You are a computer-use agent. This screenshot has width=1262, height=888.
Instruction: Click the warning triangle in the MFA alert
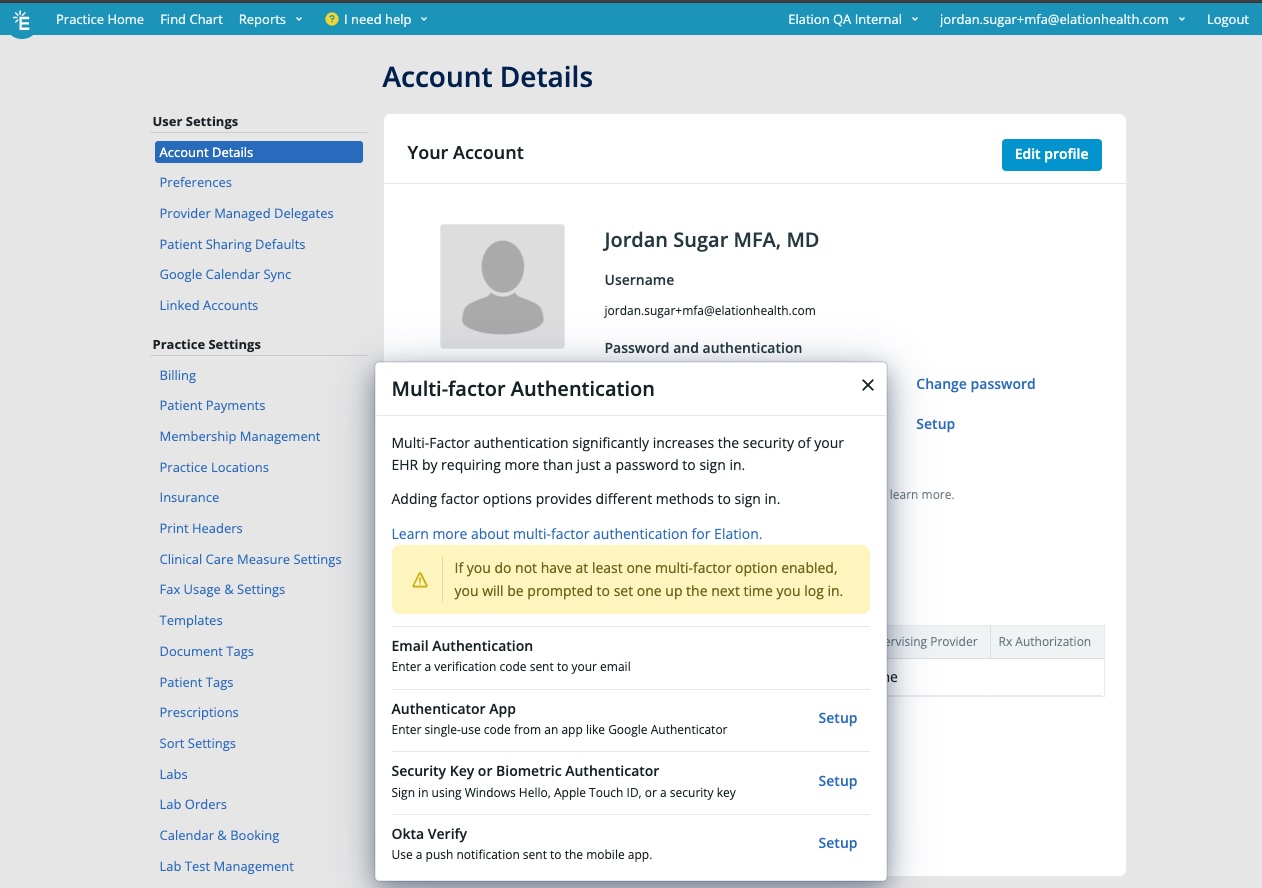(420, 578)
